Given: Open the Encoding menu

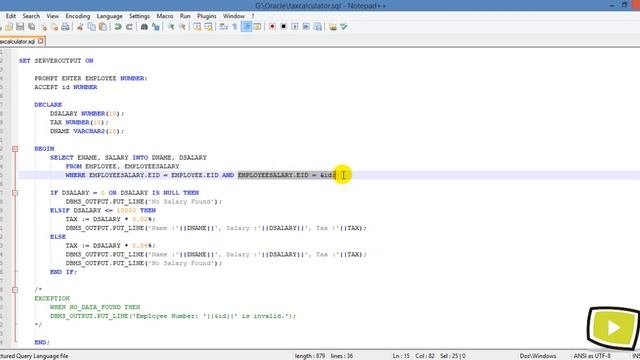Looking at the screenshot, I should click(x=78, y=16).
